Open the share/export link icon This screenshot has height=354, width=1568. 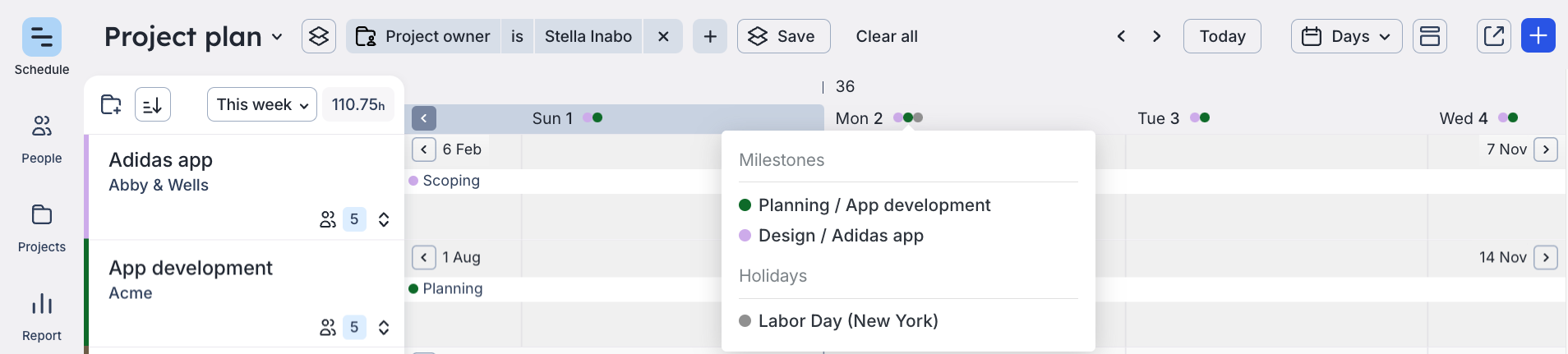coord(1494,36)
